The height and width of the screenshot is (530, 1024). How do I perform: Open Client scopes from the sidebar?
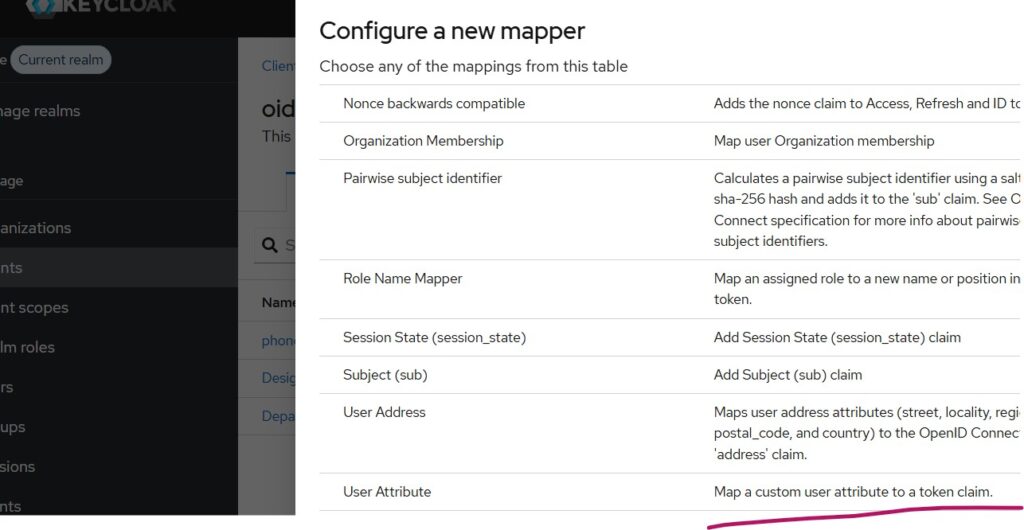pyautogui.click(x=34, y=308)
